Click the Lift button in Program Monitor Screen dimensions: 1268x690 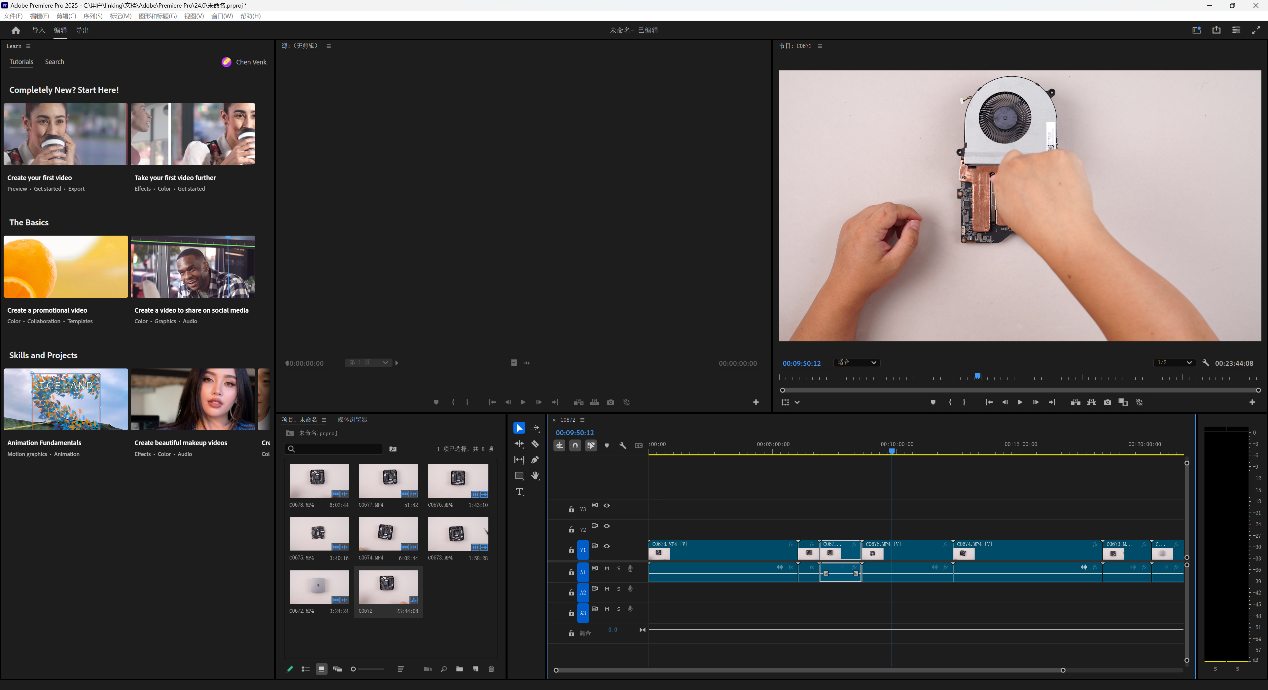point(1075,402)
